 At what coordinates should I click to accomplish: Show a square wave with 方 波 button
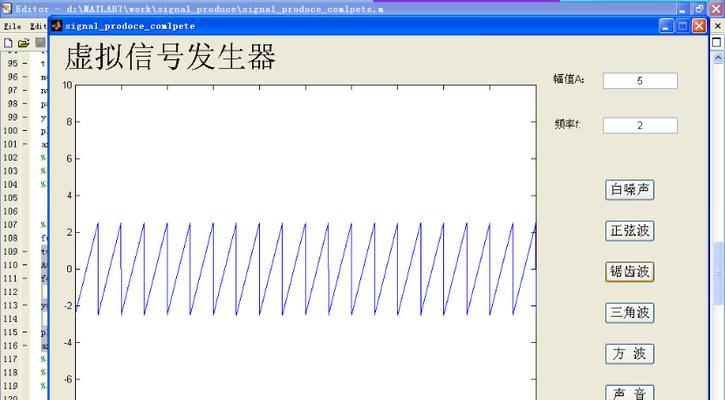tap(629, 354)
